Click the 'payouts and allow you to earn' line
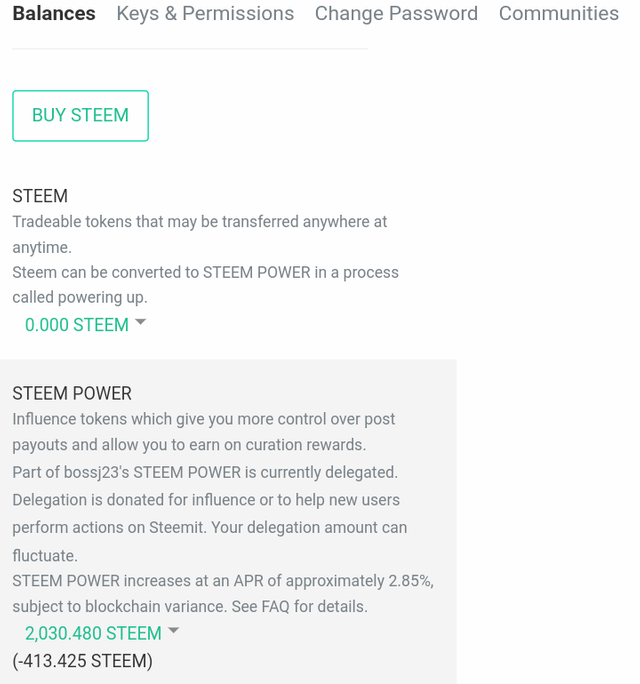This screenshot has height=684, width=640. (x=188, y=445)
